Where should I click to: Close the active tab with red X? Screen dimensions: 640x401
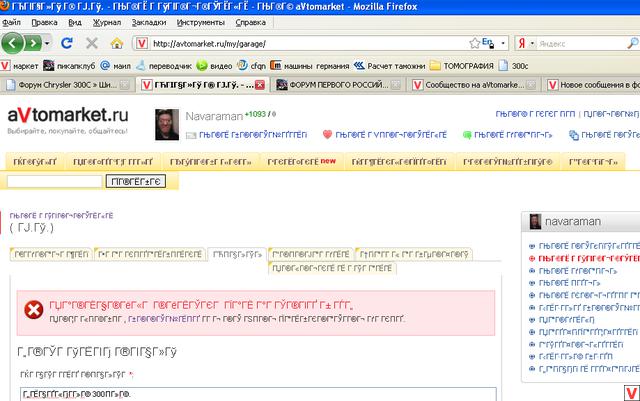pyautogui.click(x=260, y=85)
